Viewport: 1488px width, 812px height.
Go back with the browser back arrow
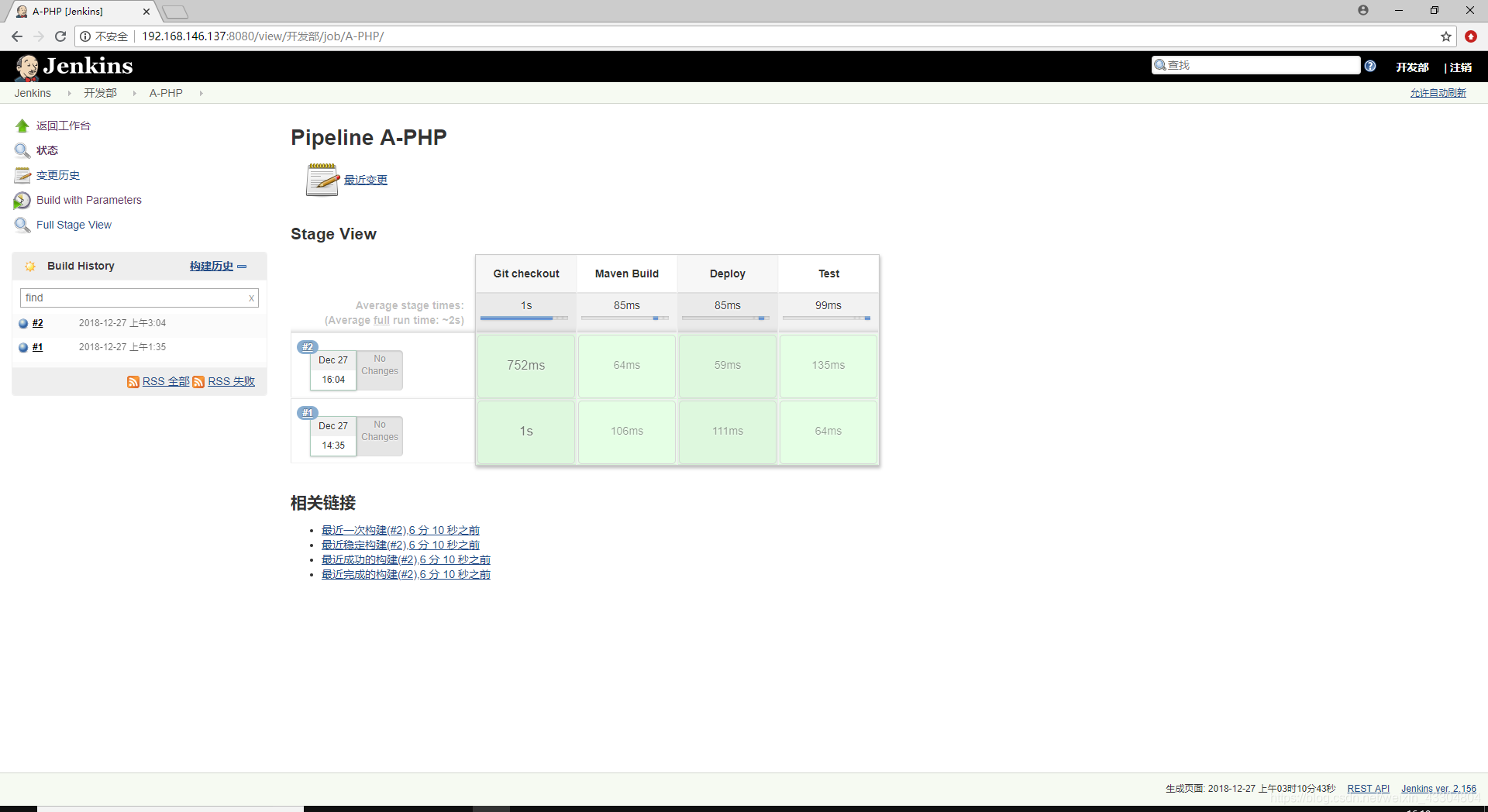[x=17, y=36]
